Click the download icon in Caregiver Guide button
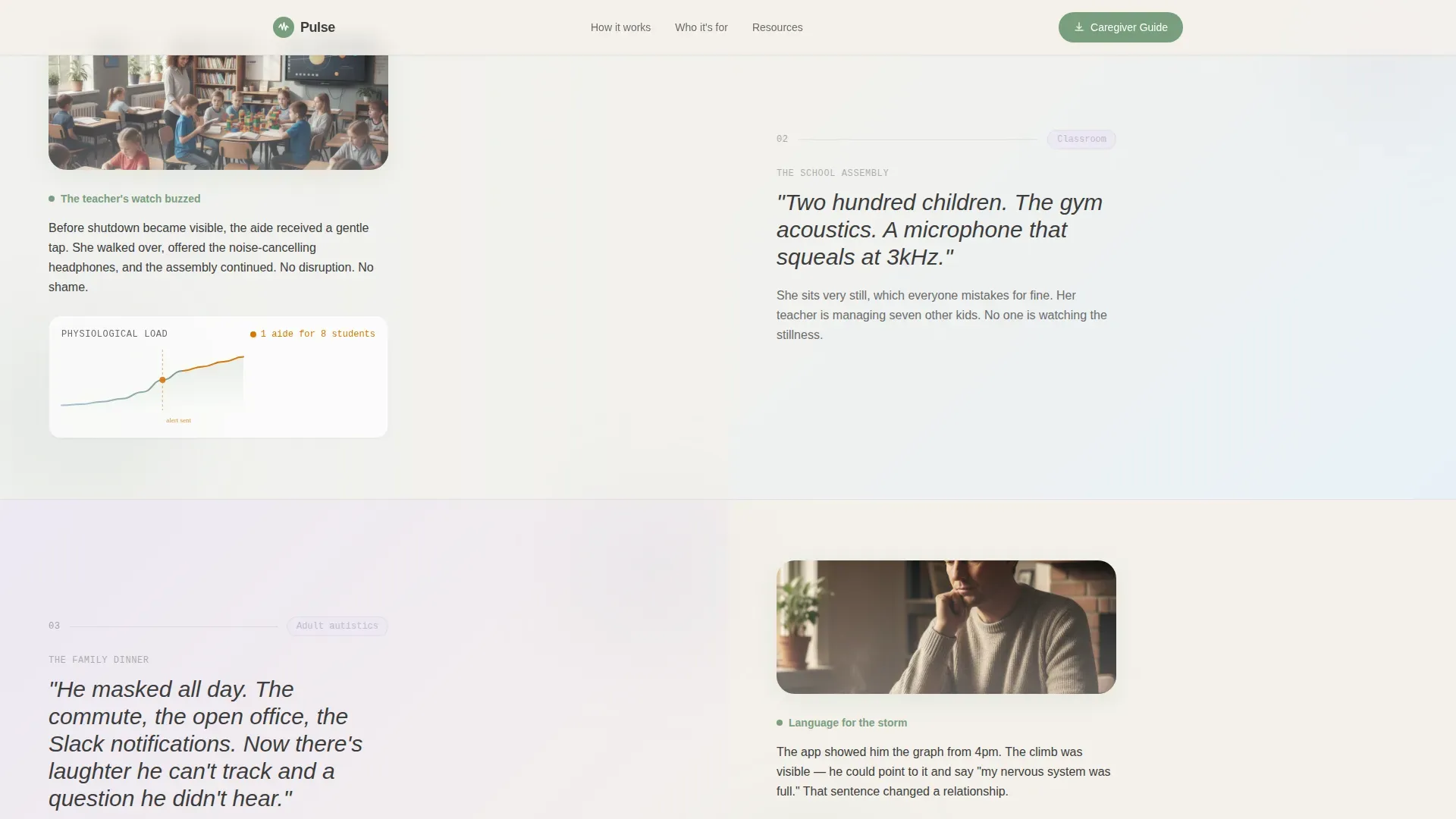 (x=1078, y=27)
